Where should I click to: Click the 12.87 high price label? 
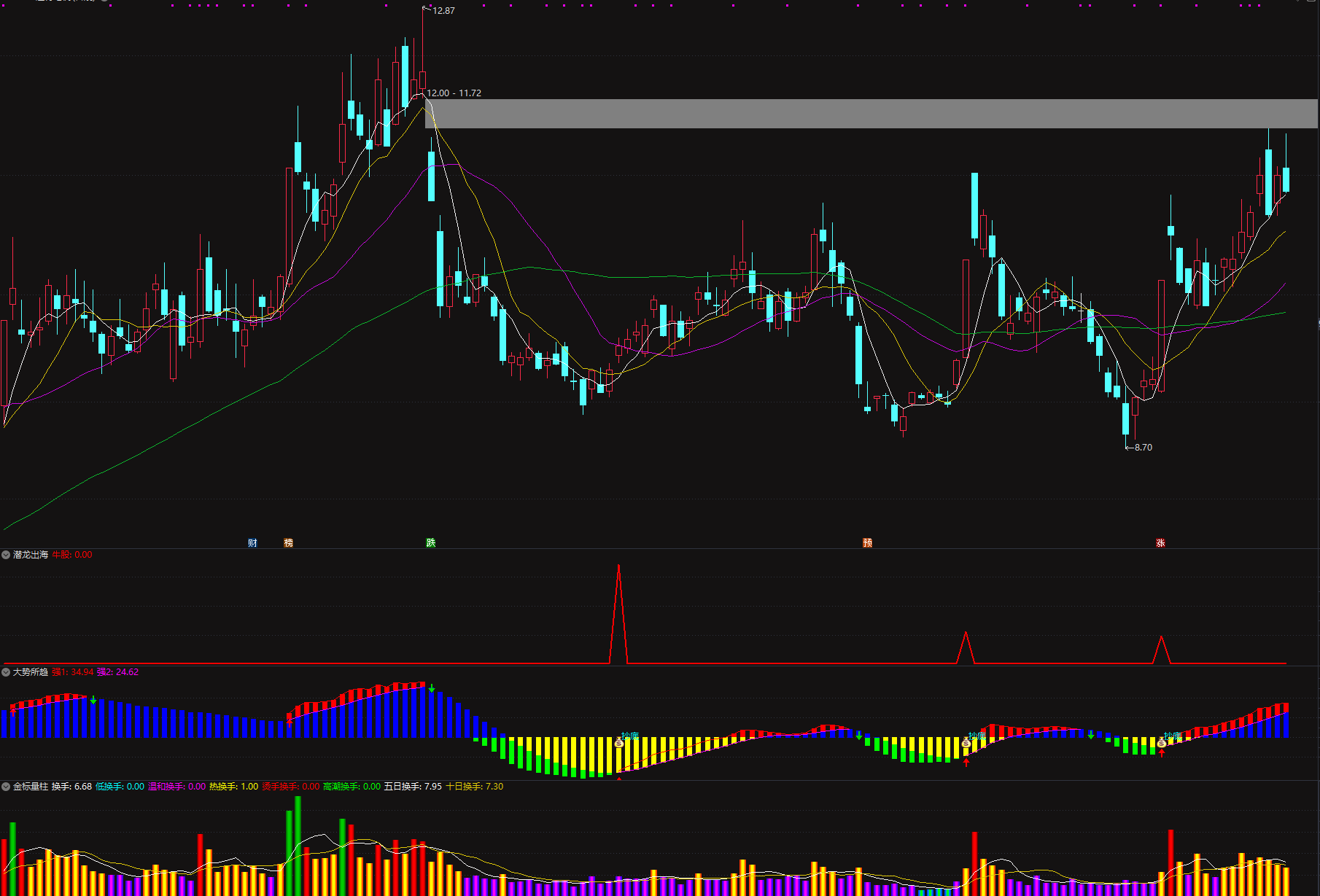pos(443,11)
